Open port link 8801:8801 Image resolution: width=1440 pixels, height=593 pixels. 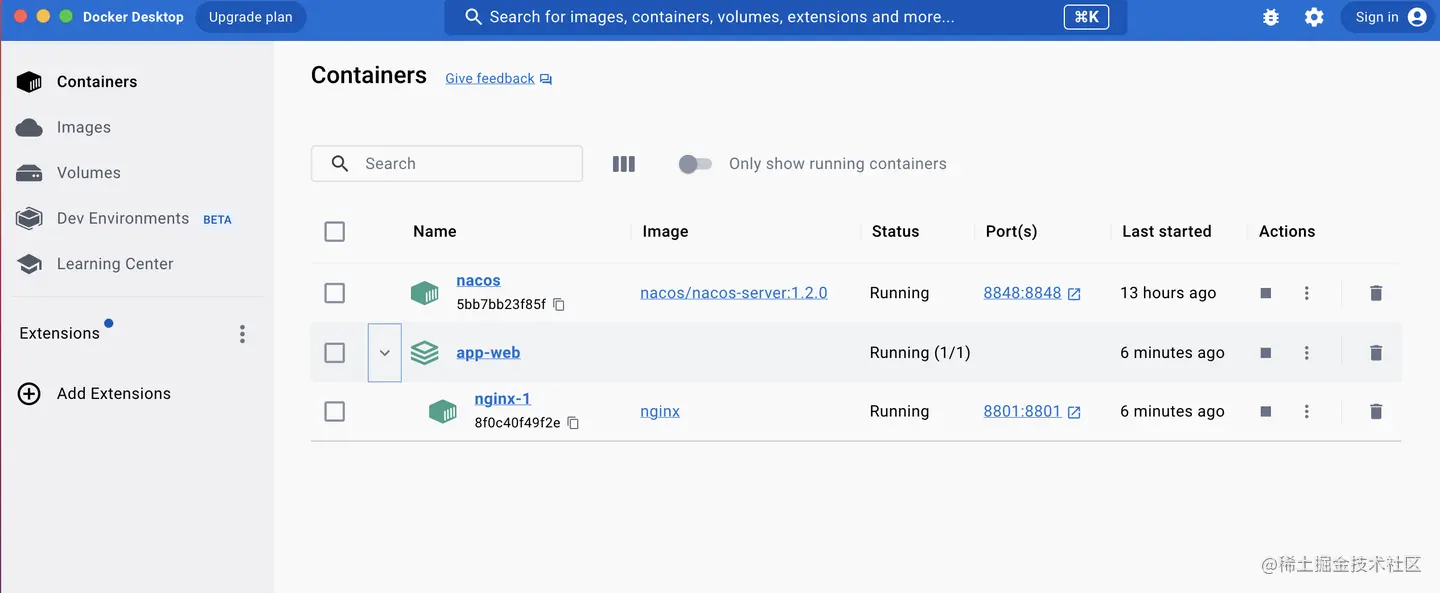tap(1022, 411)
